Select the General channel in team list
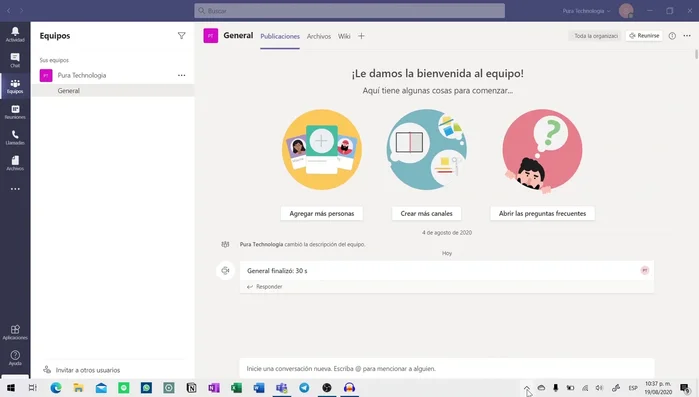This screenshot has width=699, height=397. coord(113,90)
